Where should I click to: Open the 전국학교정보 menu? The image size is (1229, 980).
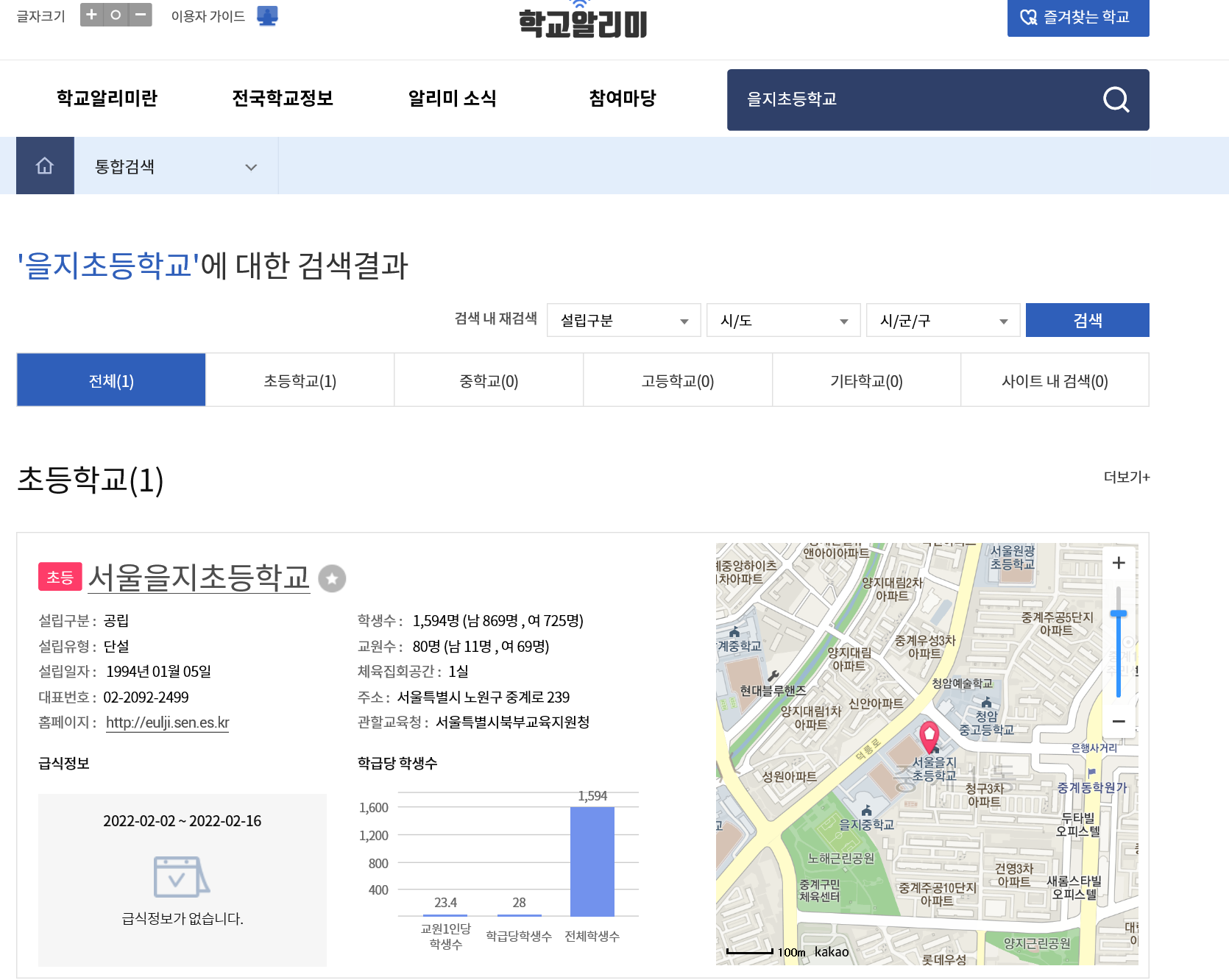tap(283, 99)
